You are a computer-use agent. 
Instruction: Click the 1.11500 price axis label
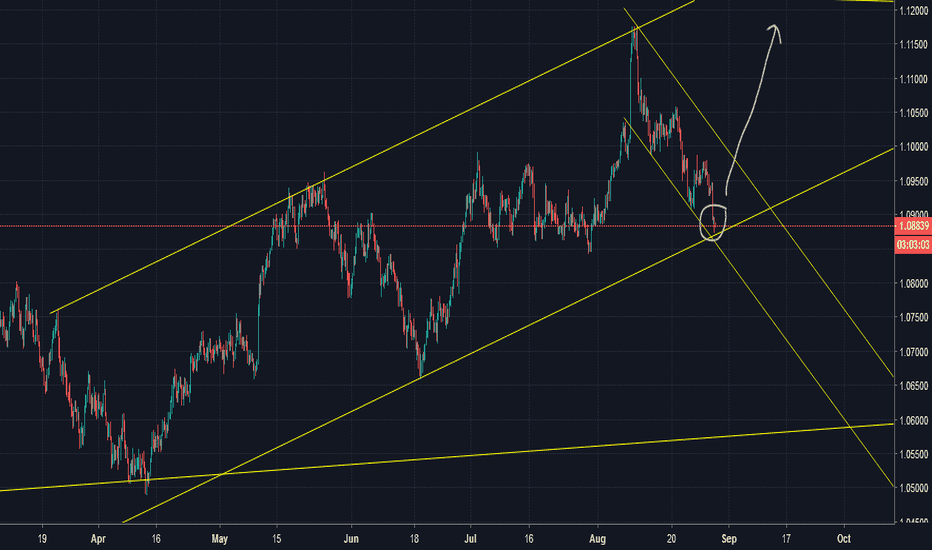point(914,45)
